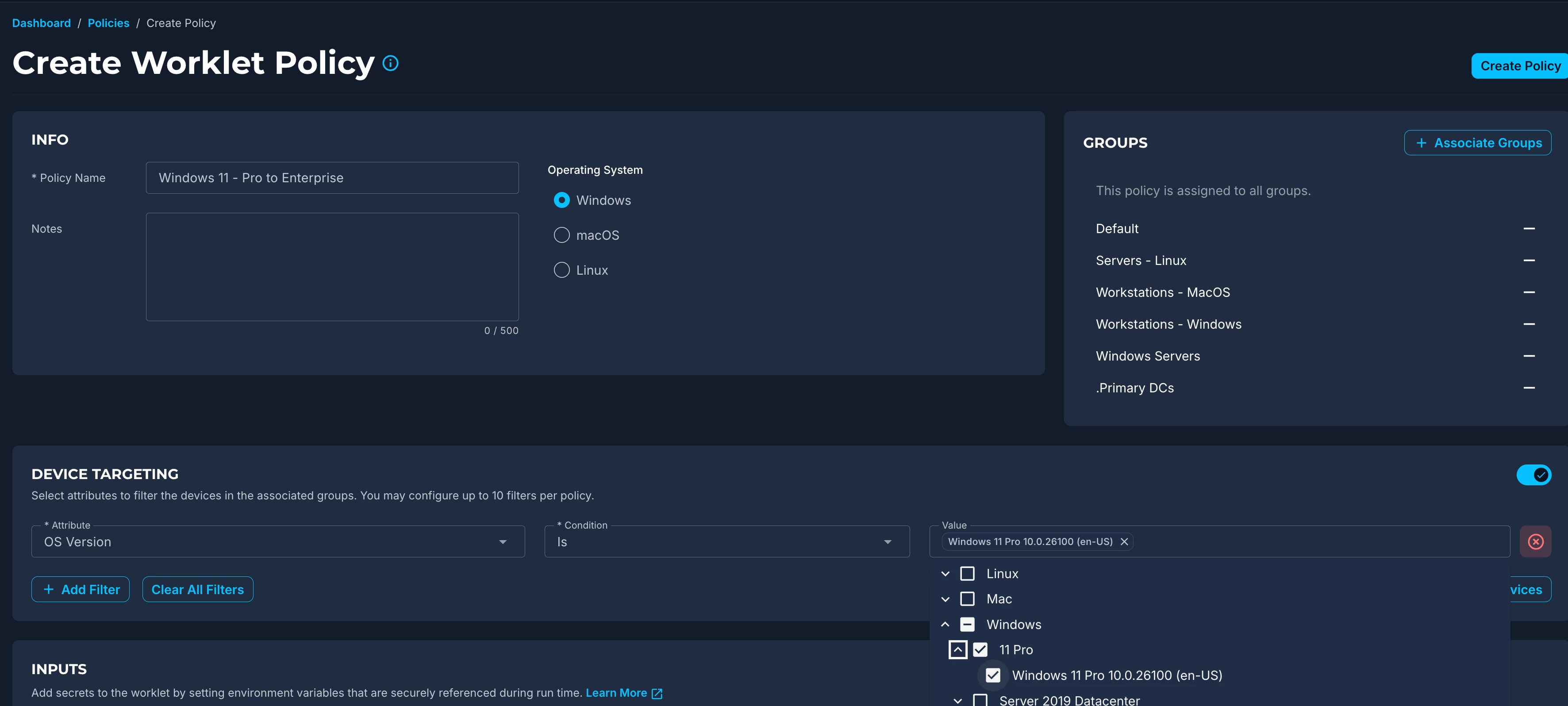Remove Workstations - Windows group minus icon

coord(1529,324)
